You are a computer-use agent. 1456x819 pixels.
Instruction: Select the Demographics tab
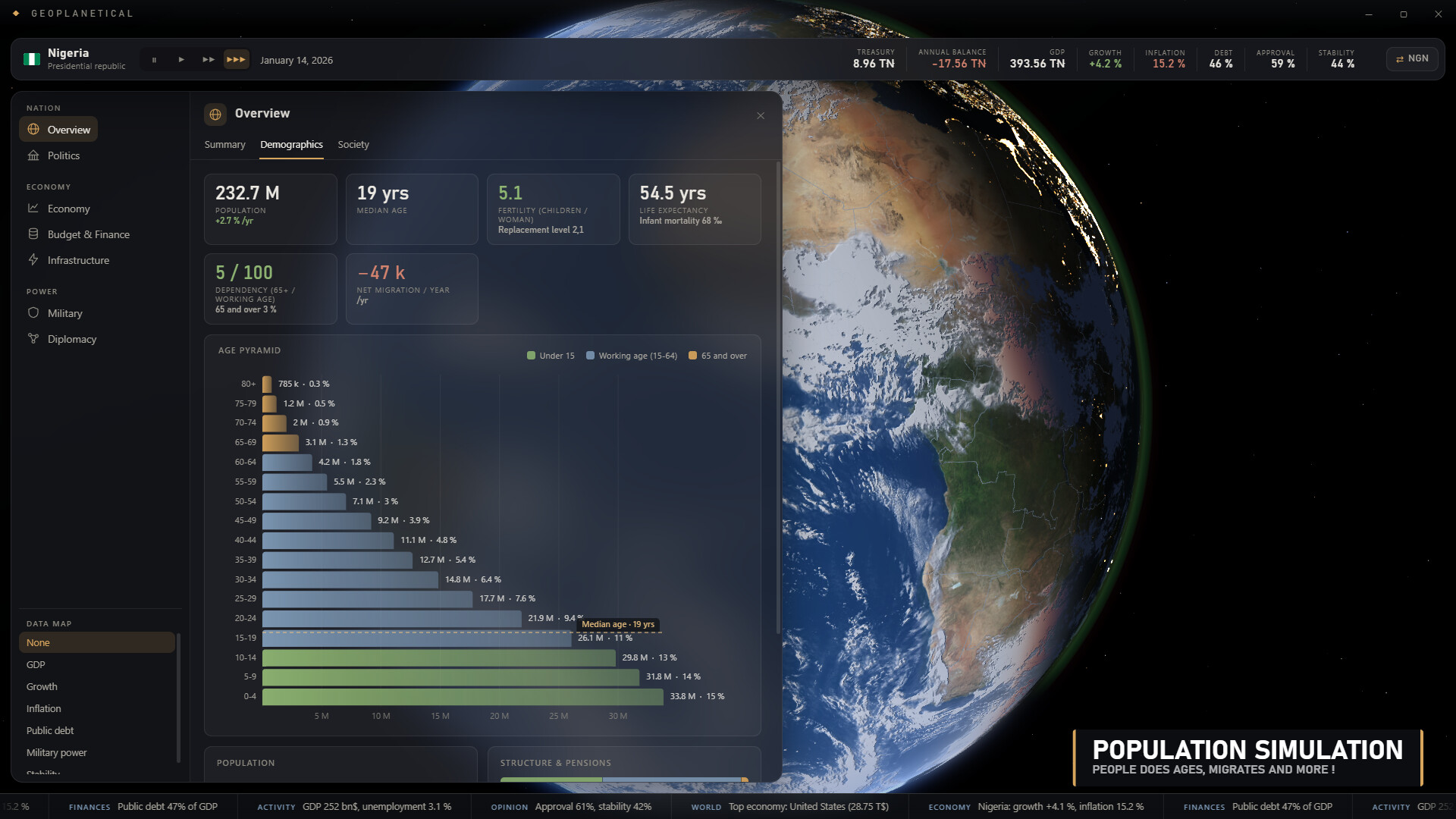(291, 145)
